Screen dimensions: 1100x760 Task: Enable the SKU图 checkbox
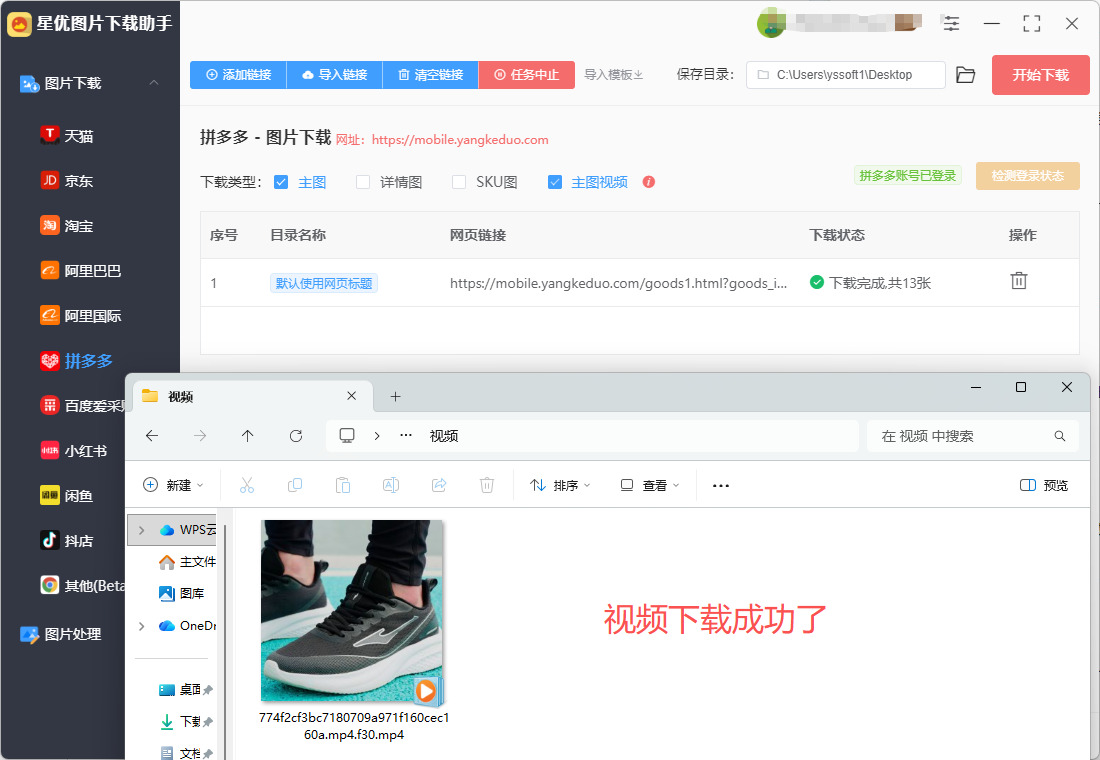pyautogui.click(x=459, y=182)
